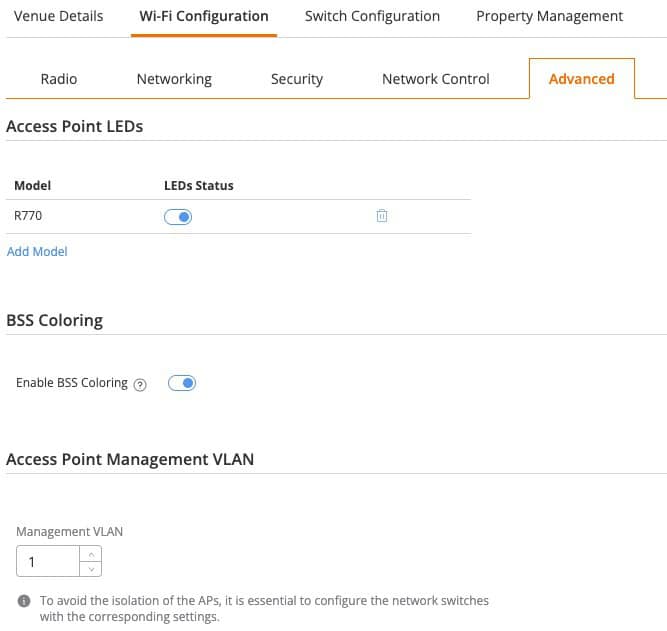Switch to the Networking sub-tab

pyautogui.click(x=174, y=79)
